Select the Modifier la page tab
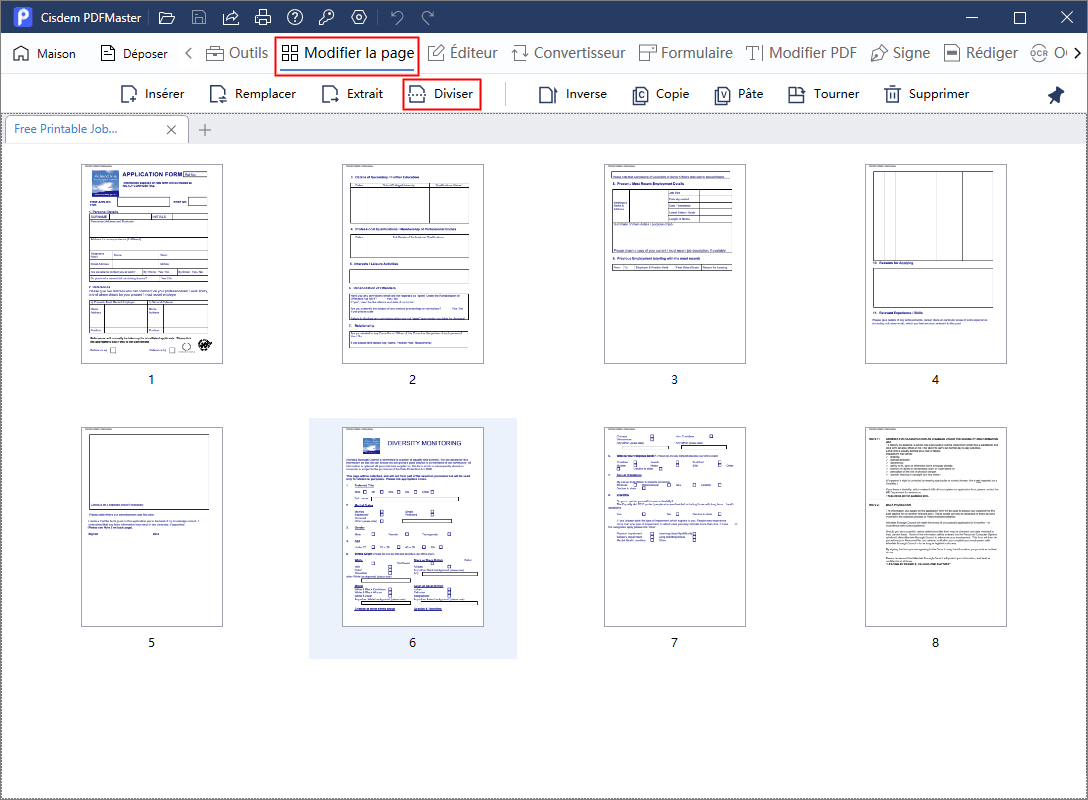Viewport: 1088px width, 800px height. pyautogui.click(x=348, y=53)
